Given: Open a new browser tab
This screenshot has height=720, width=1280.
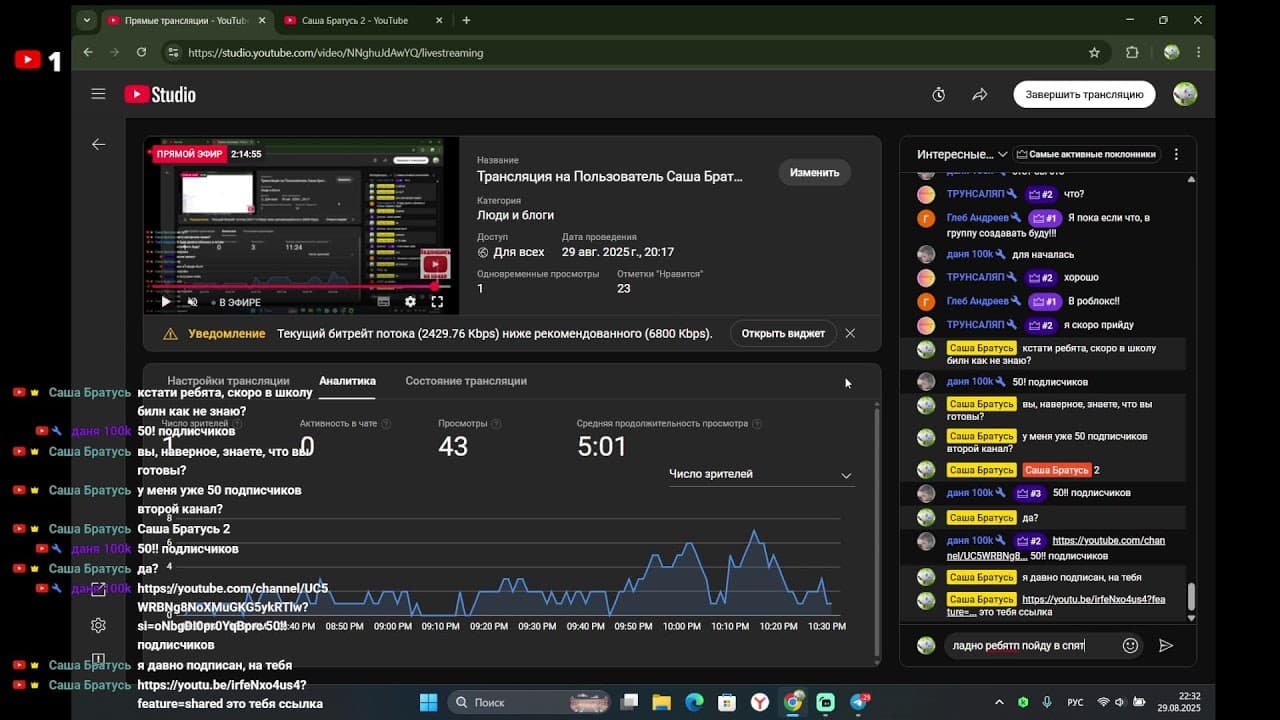Looking at the screenshot, I should point(466,20).
